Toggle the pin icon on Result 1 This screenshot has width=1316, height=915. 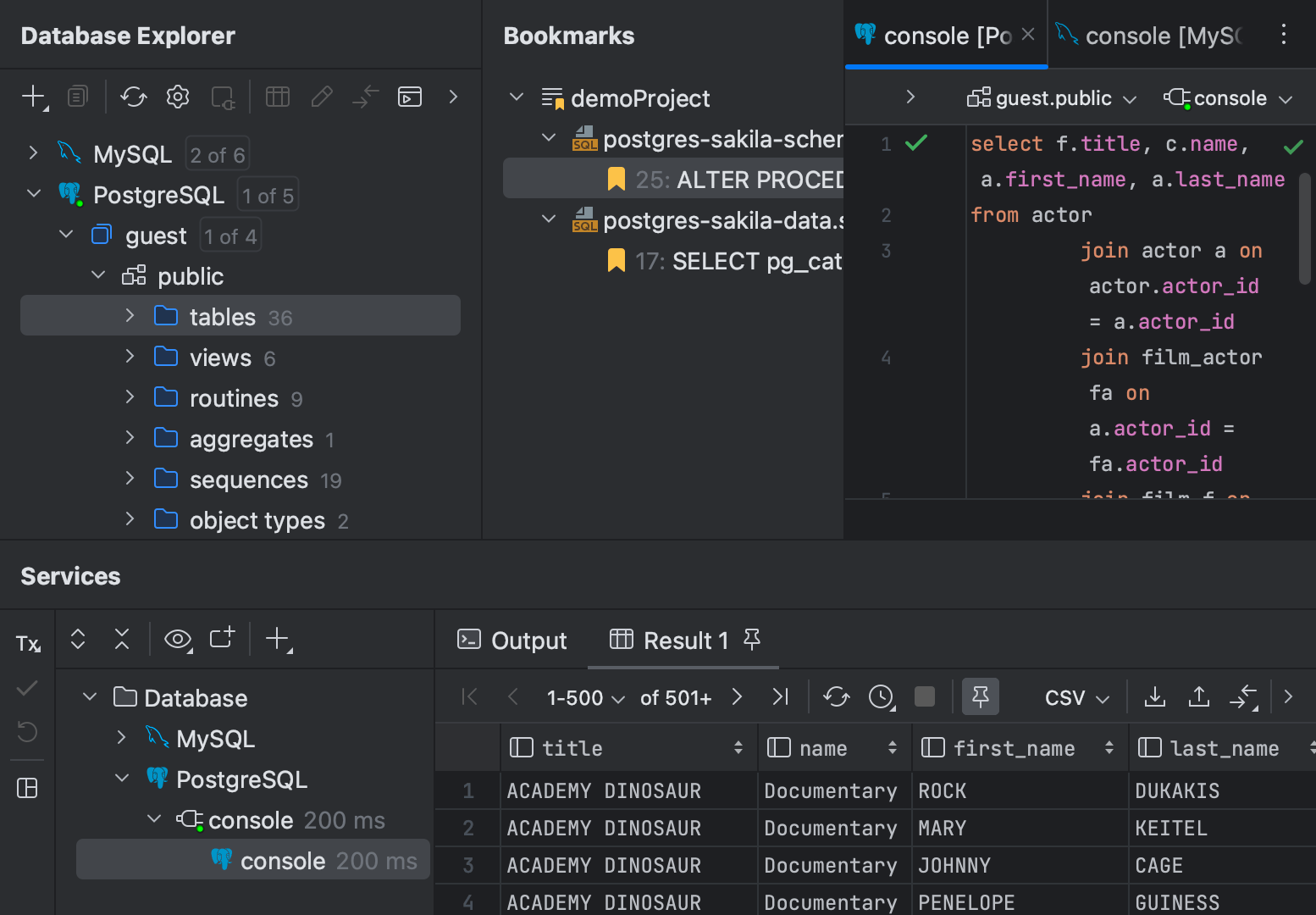(752, 641)
